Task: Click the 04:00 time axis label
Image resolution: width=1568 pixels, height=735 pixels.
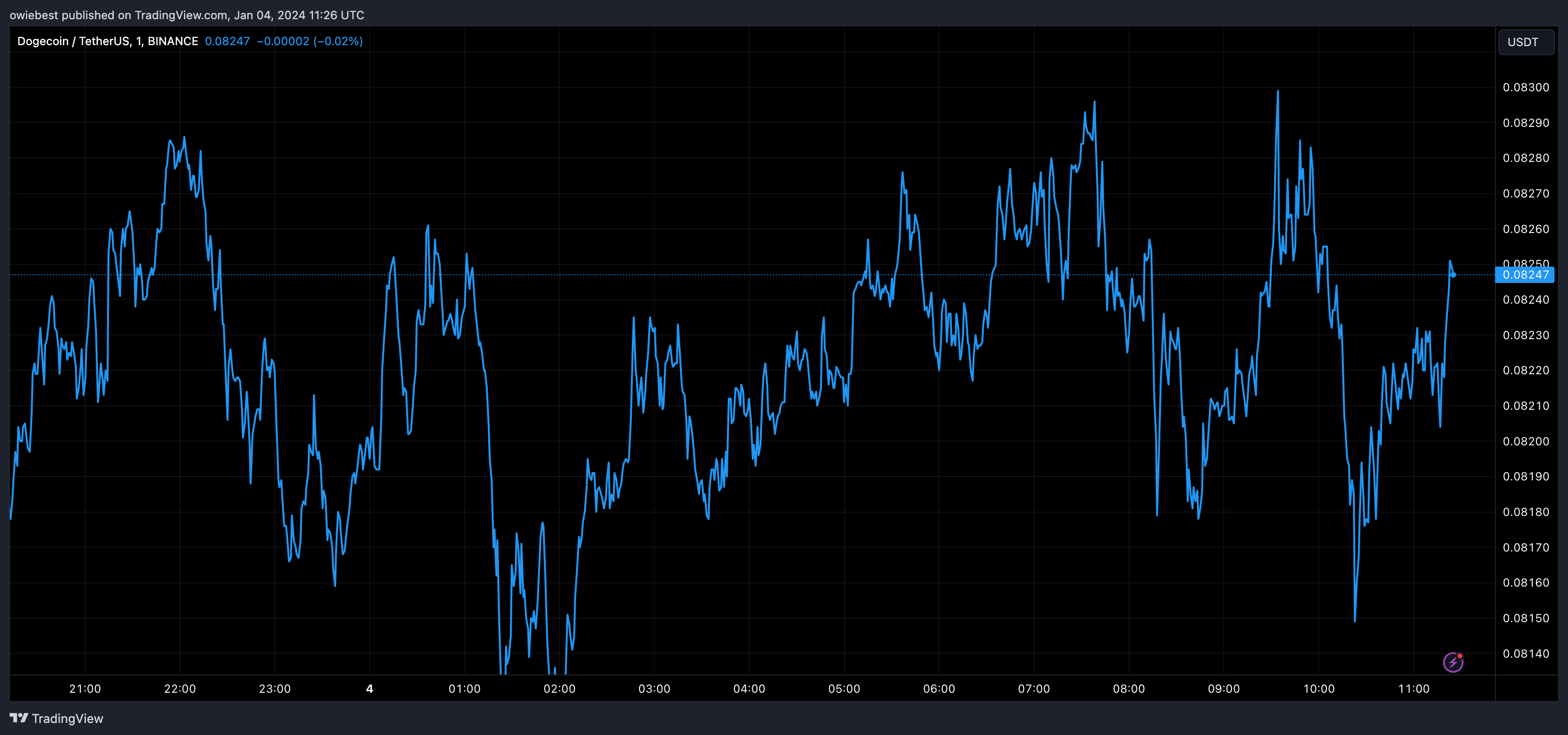Action: point(748,689)
